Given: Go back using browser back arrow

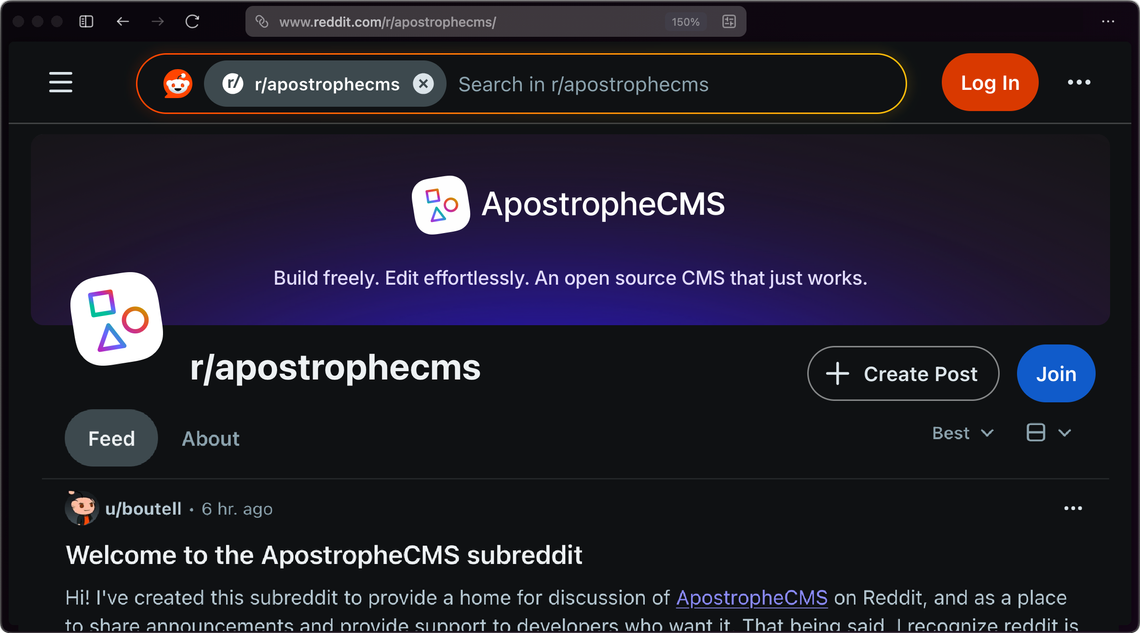Looking at the screenshot, I should (122, 21).
